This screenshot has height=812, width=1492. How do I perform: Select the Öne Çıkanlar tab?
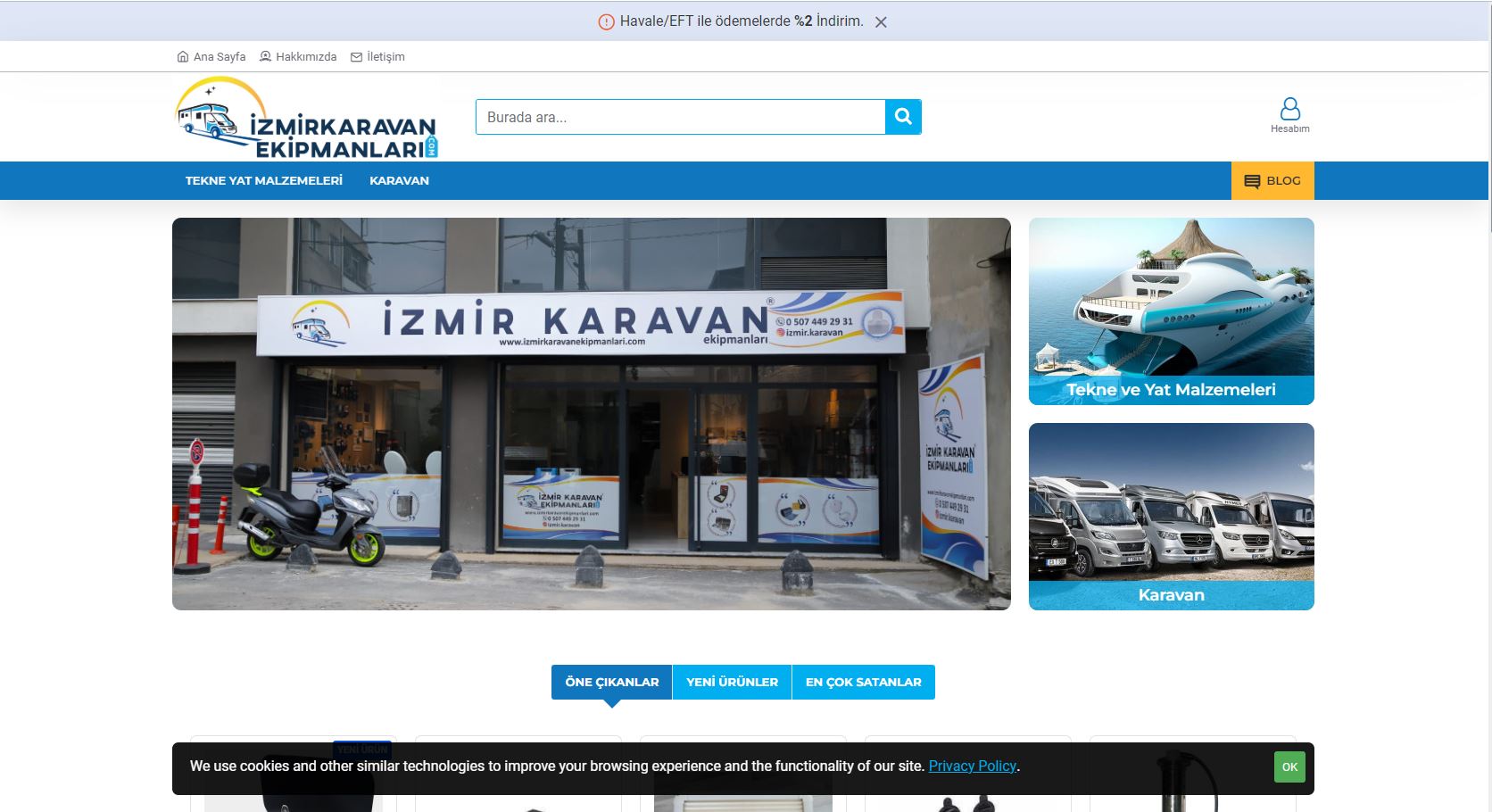point(612,682)
